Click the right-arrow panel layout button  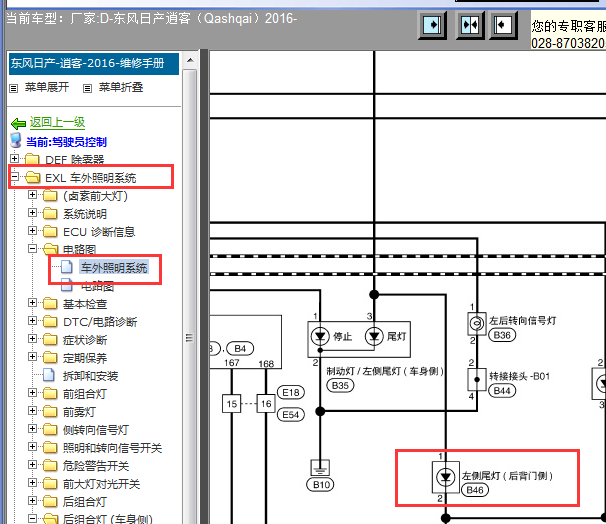click(432, 25)
